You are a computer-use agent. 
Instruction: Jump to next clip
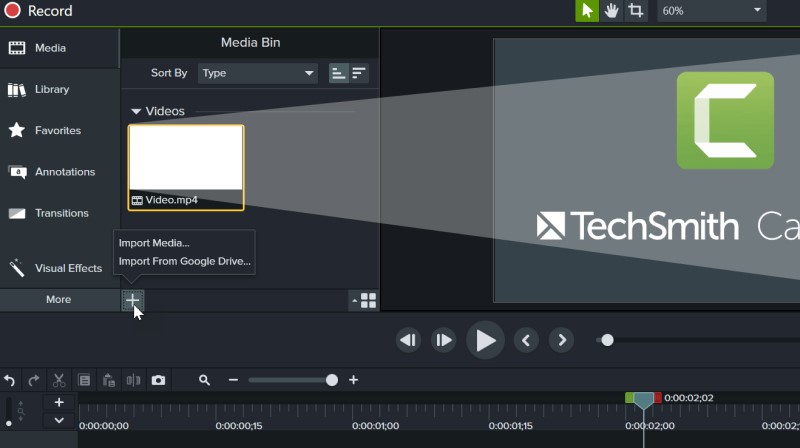coord(561,340)
